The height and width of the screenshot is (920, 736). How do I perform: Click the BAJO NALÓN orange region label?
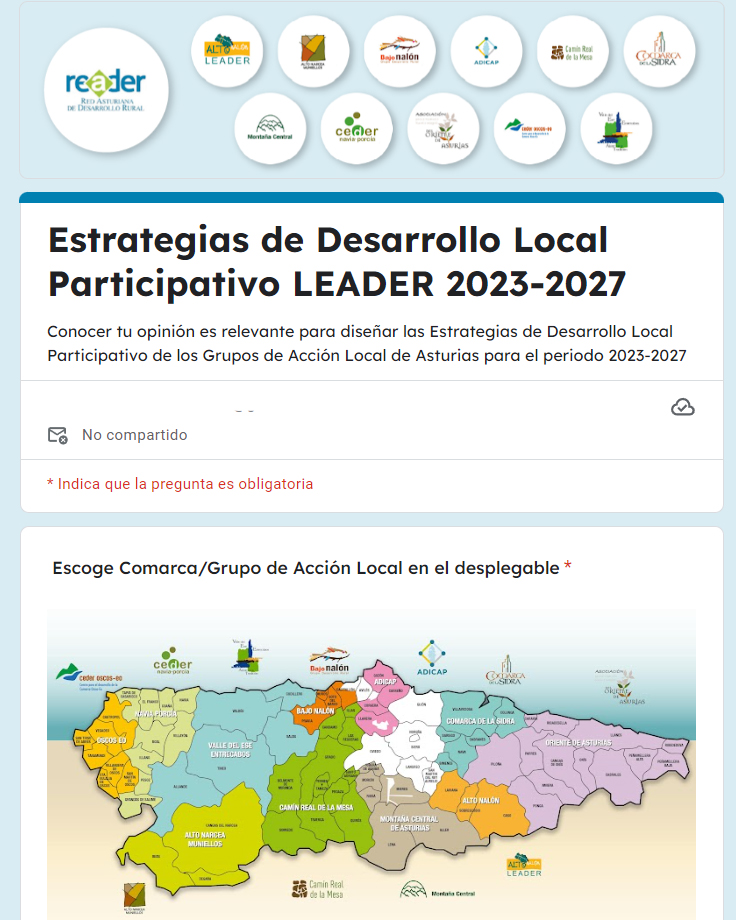click(x=315, y=711)
